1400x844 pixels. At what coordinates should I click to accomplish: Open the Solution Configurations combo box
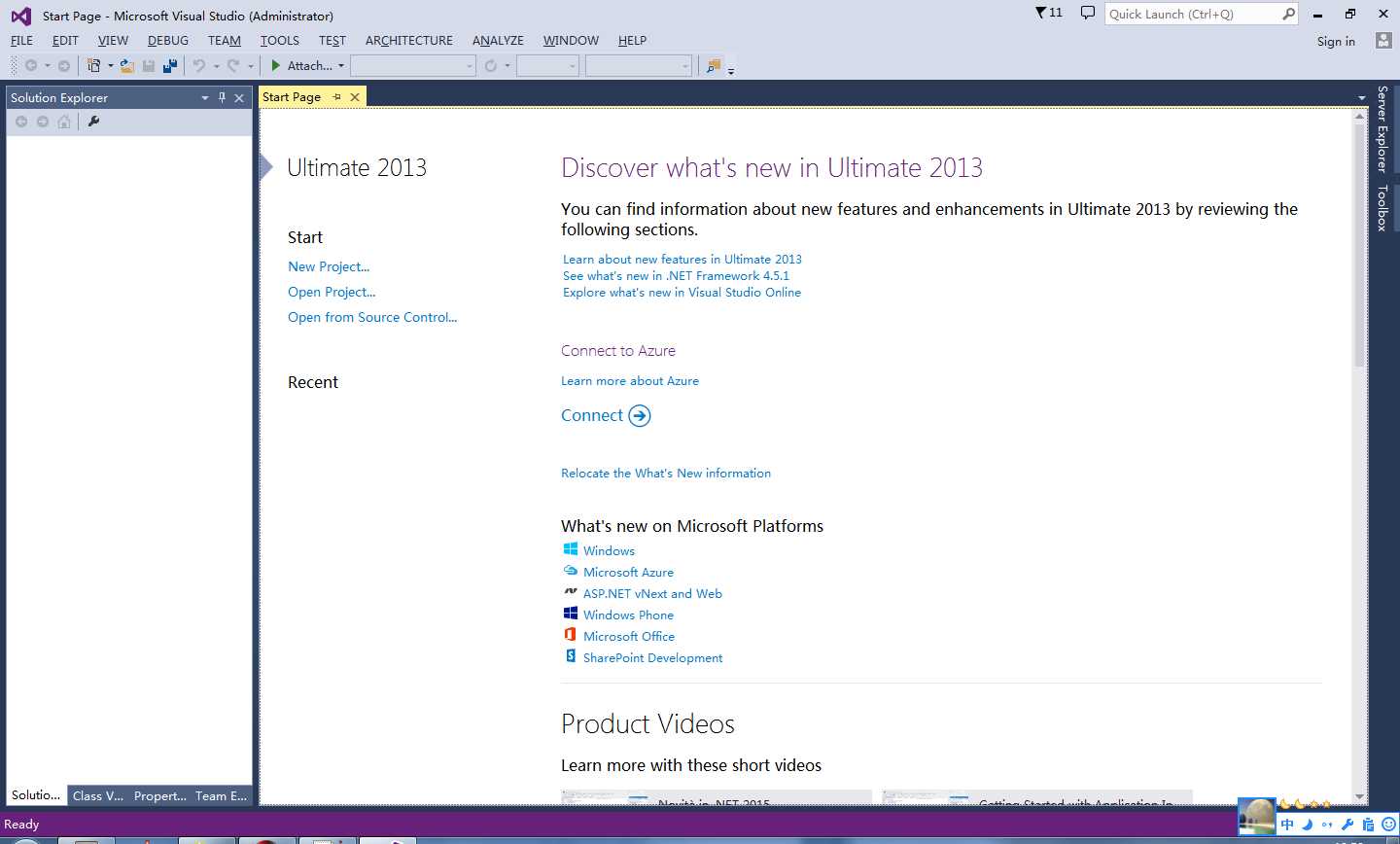413,66
